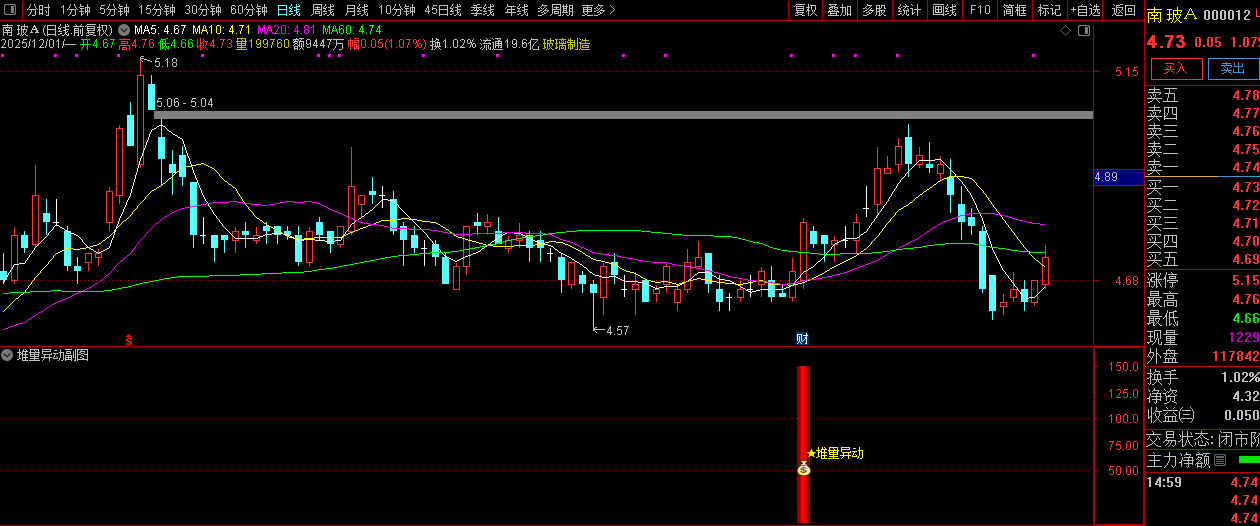Click the 14:59 trade tick row
This screenshot has width=1260, height=526.
click(x=1202, y=482)
